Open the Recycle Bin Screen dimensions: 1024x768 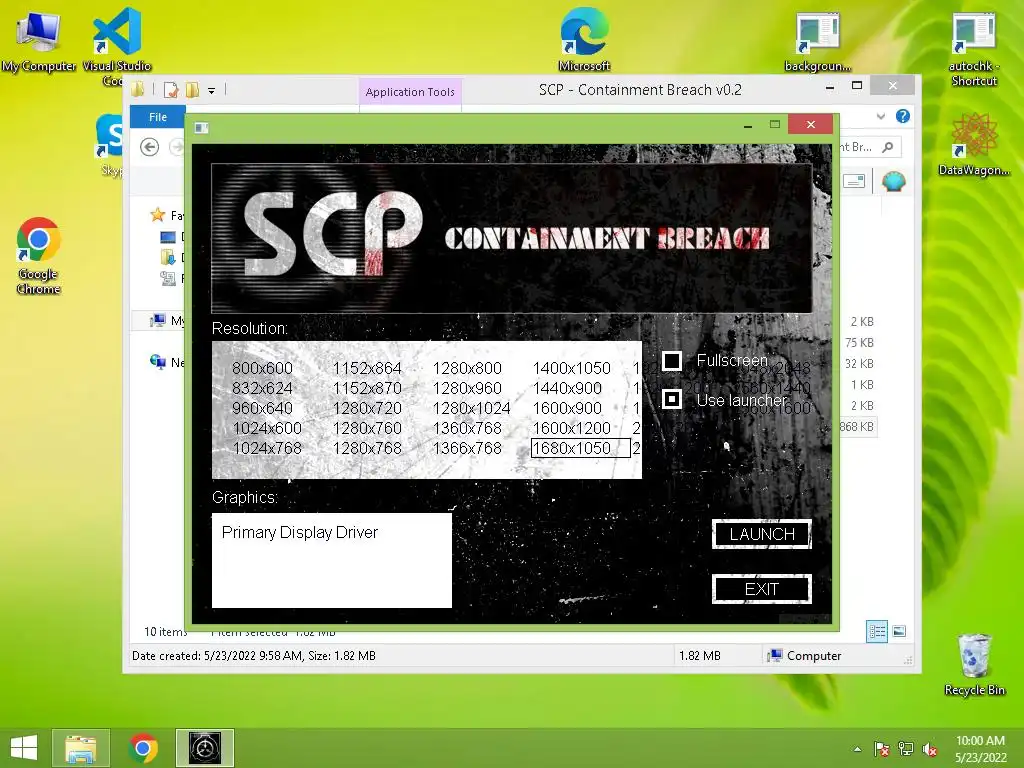tap(974, 665)
